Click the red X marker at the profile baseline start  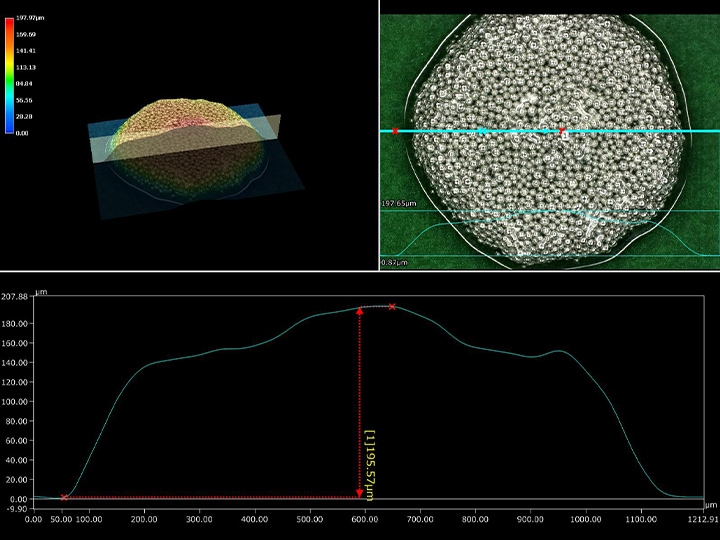click(64, 497)
